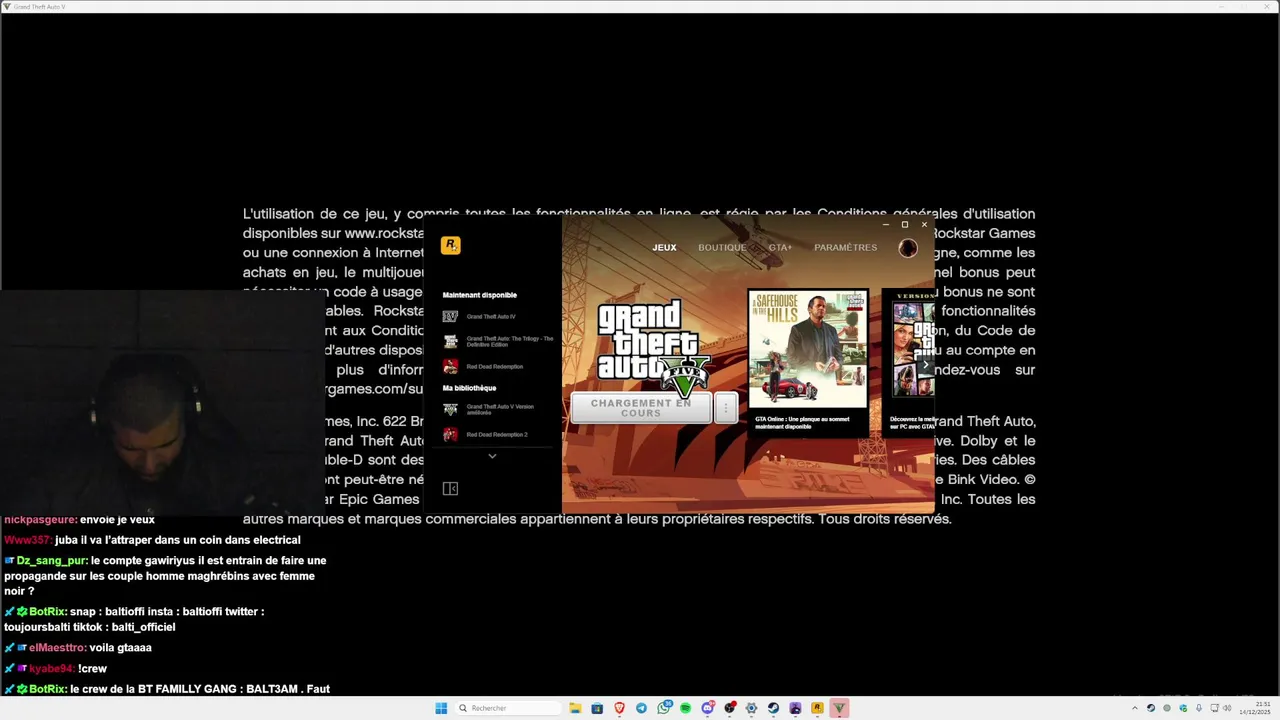Image resolution: width=1280 pixels, height=720 pixels.
Task: Open microphone icon in system tray
Action: click(1199, 708)
